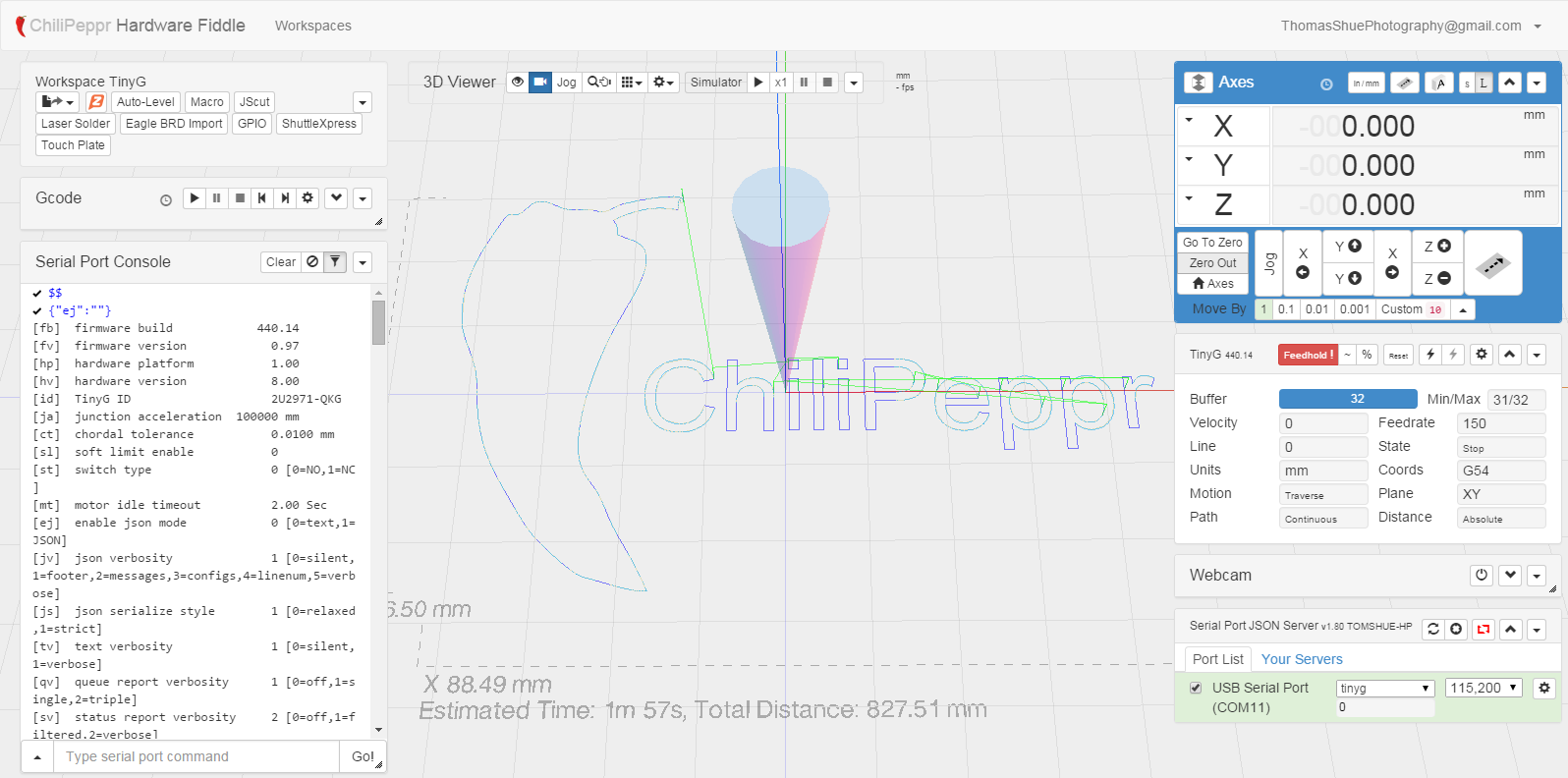Toggle the Axes header plane jog icon

[1405, 83]
